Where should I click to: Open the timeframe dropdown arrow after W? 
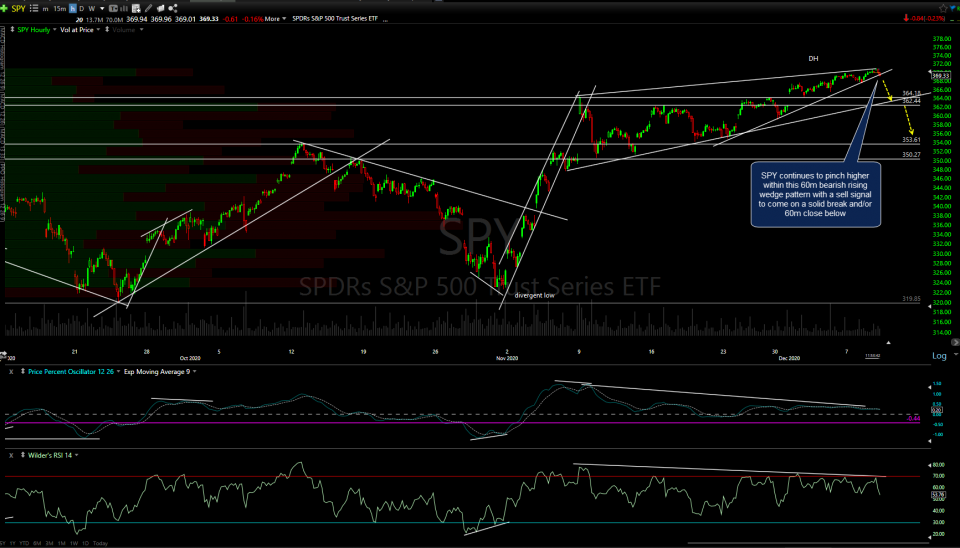coord(102,9)
